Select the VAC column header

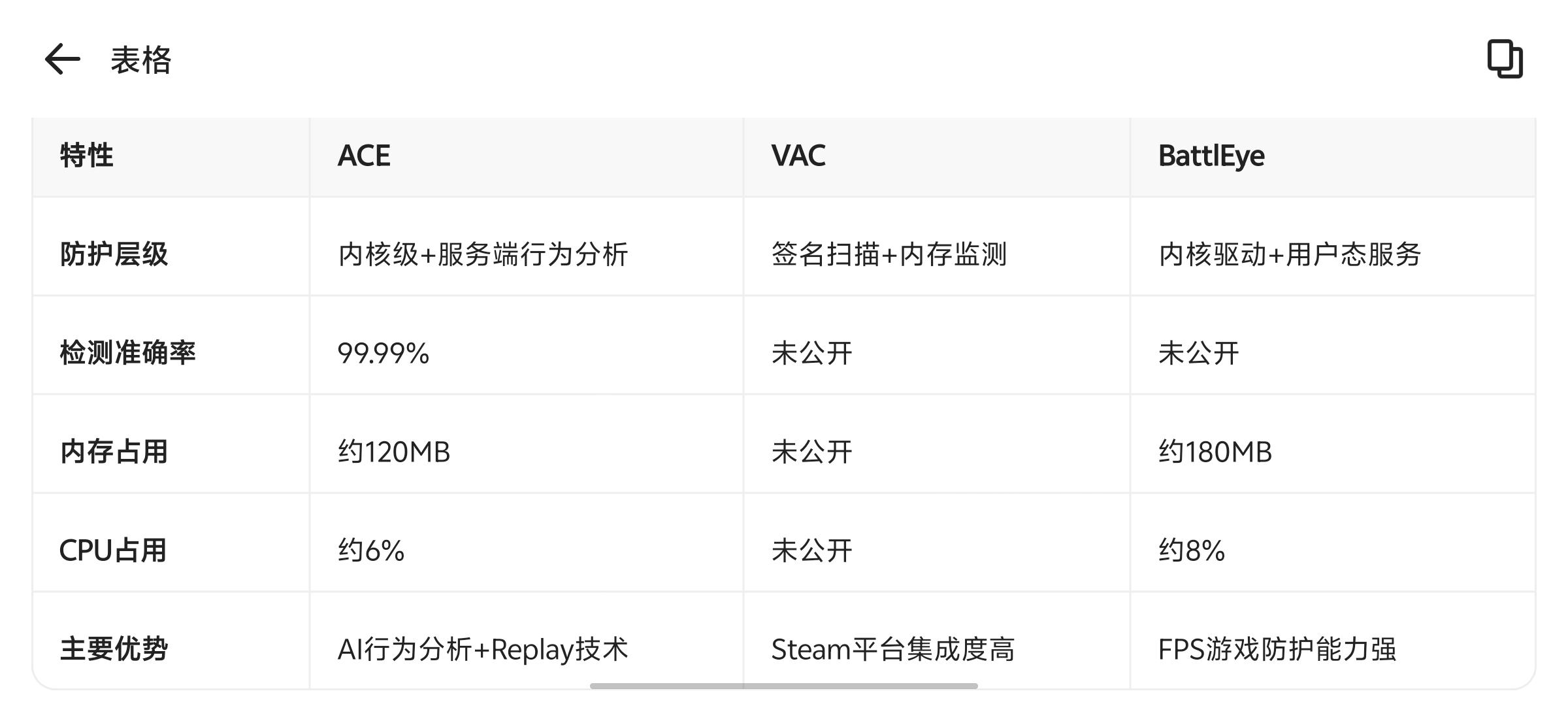798,156
